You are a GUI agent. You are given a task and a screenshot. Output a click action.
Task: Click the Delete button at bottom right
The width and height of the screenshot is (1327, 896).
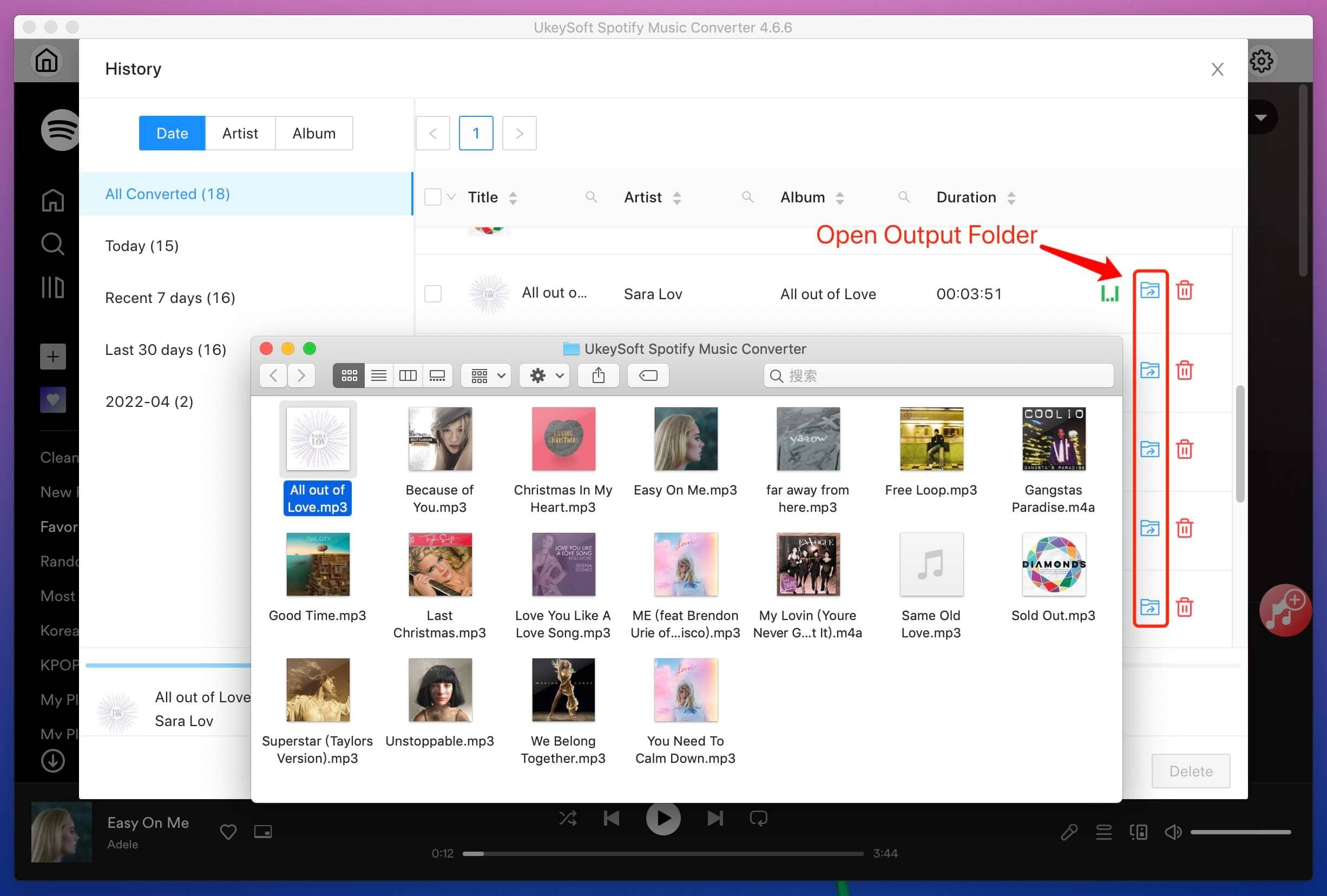1192,770
